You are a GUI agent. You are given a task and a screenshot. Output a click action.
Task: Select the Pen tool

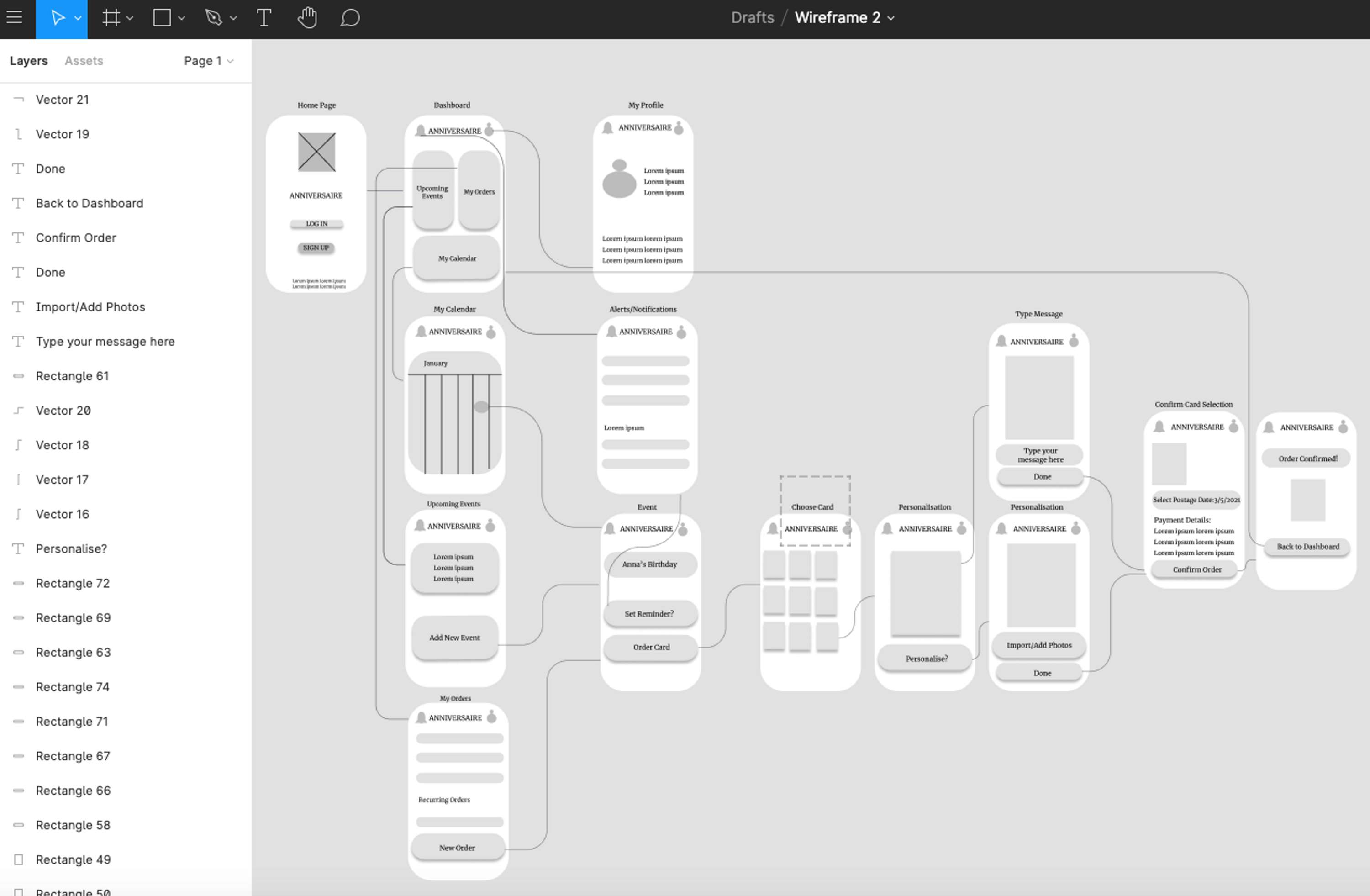(214, 18)
